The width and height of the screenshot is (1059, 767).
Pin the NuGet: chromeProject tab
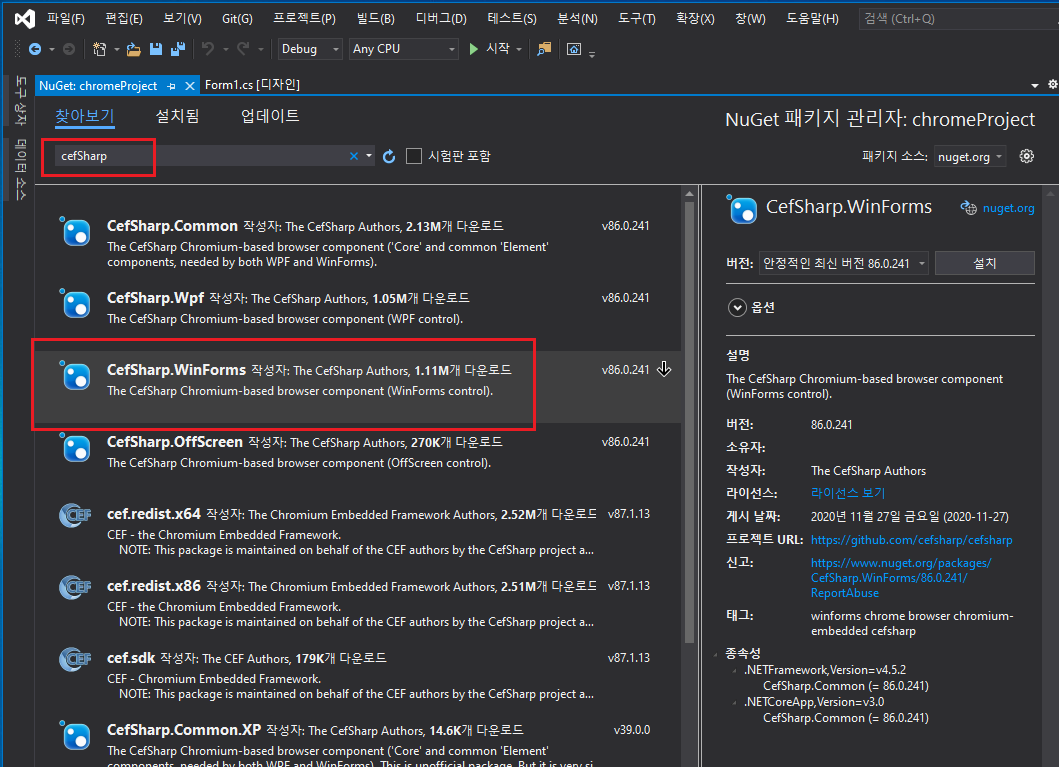point(172,86)
